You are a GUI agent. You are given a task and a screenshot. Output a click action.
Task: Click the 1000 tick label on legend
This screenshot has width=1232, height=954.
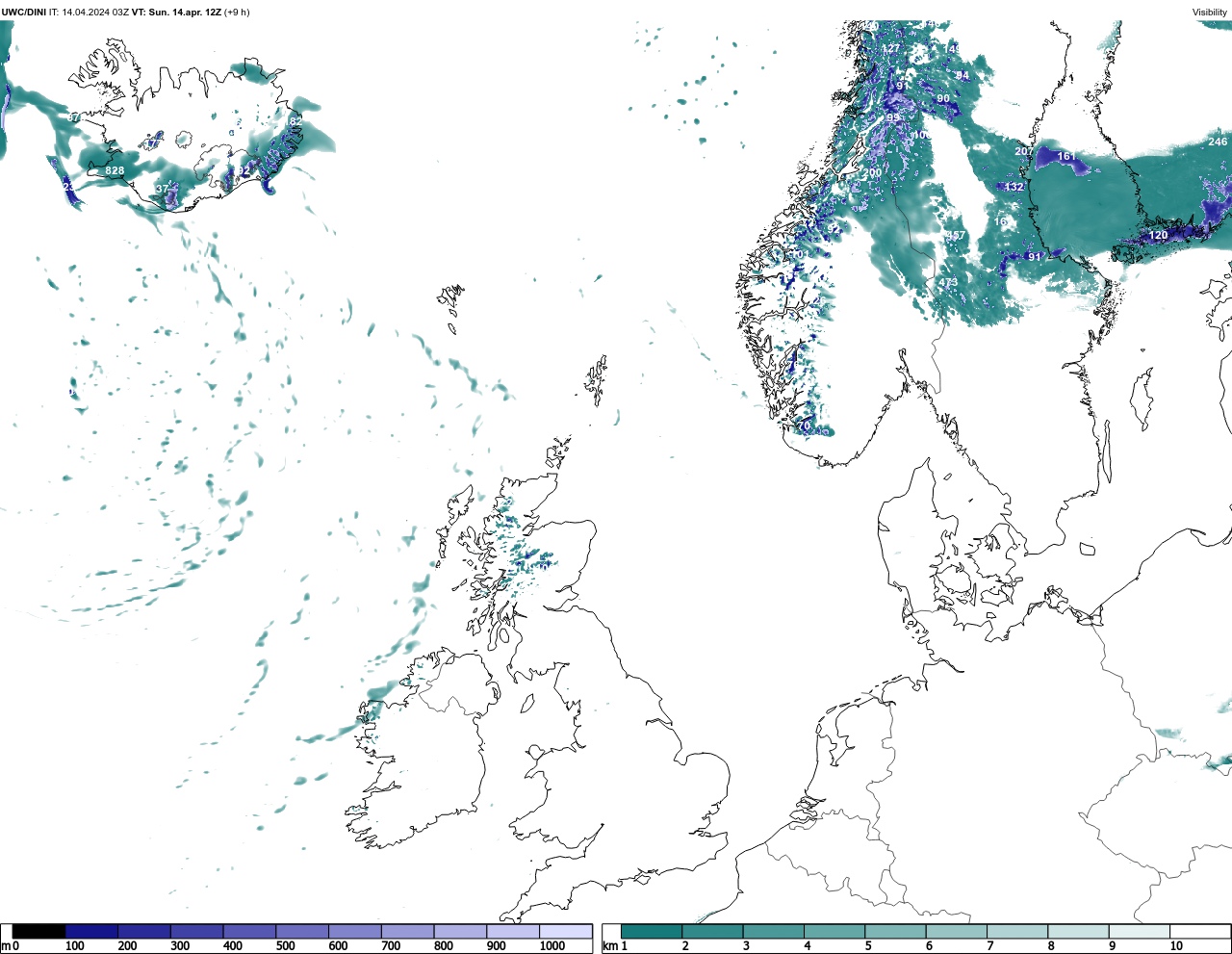552,946
